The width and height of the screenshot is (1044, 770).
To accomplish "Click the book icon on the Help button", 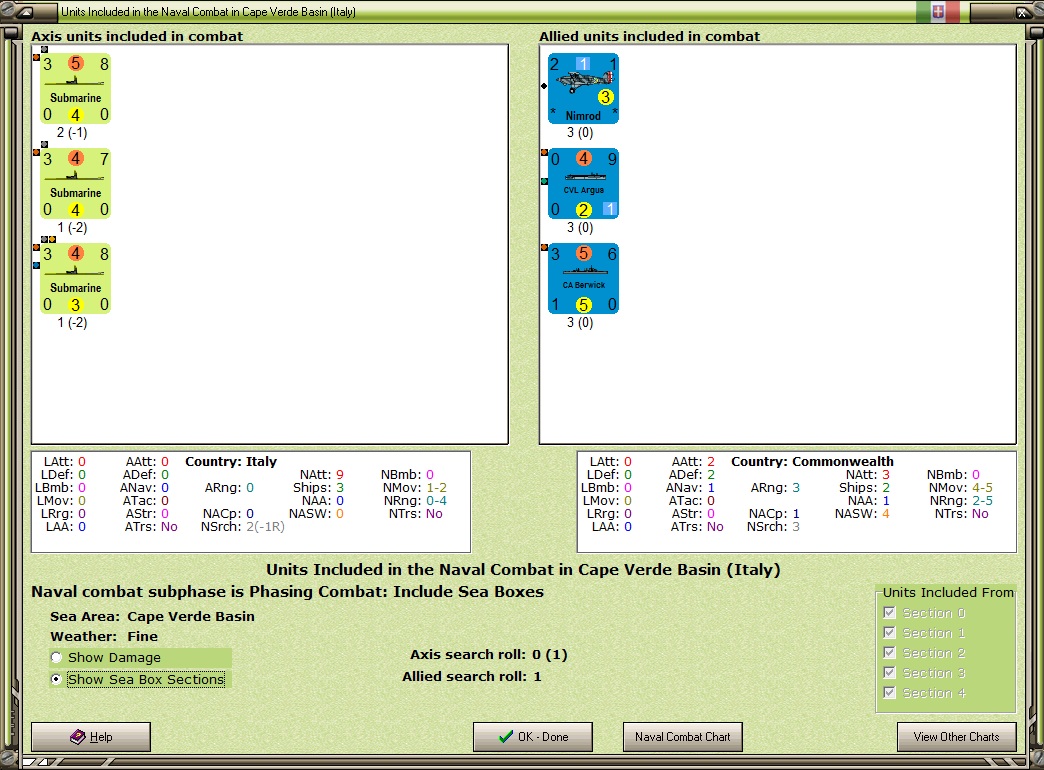I will pyautogui.click(x=78, y=737).
